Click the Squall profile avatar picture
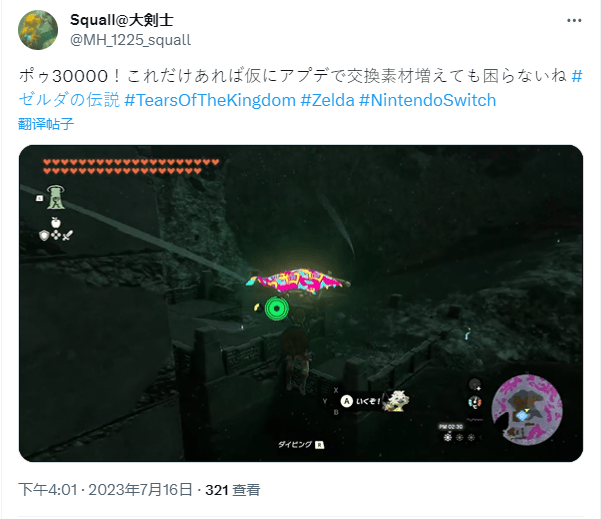The width and height of the screenshot is (601, 519). click(38, 30)
